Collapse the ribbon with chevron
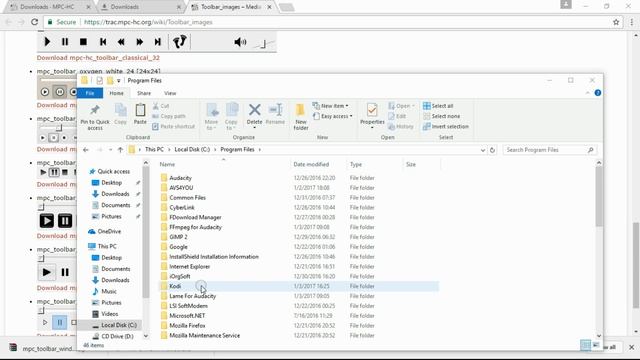 pos(587,93)
